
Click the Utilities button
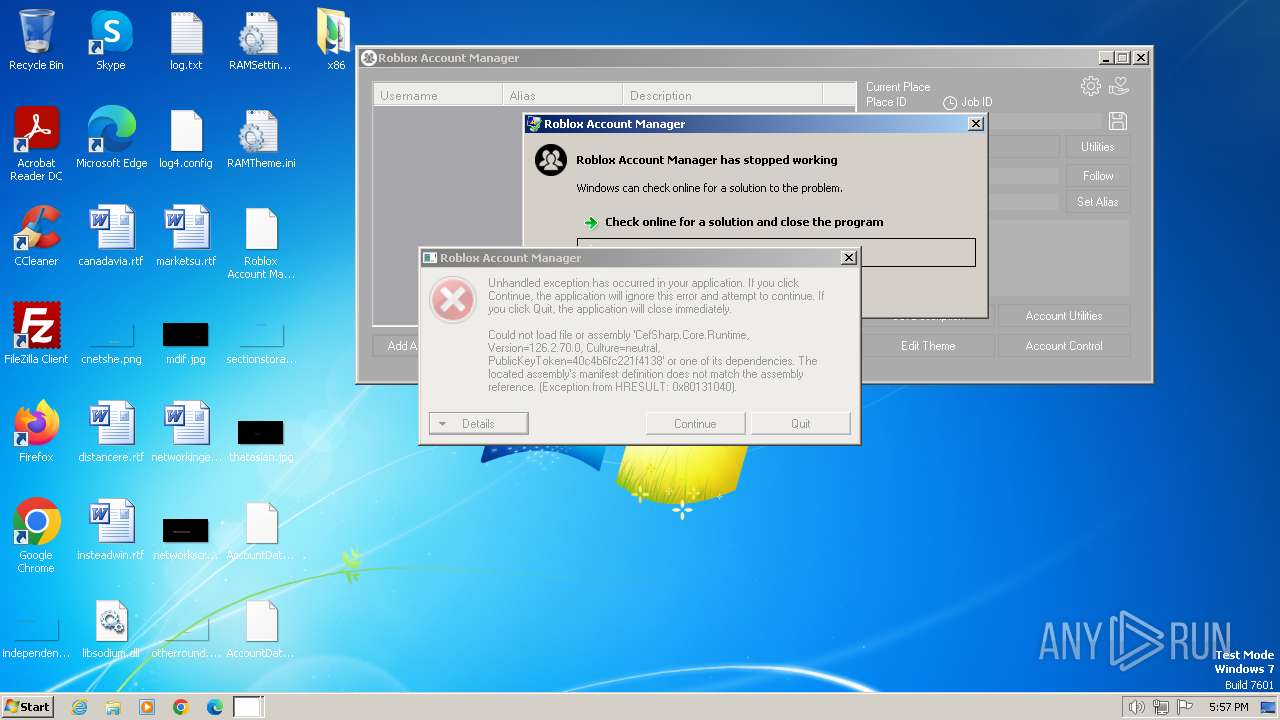coord(1097,147)
